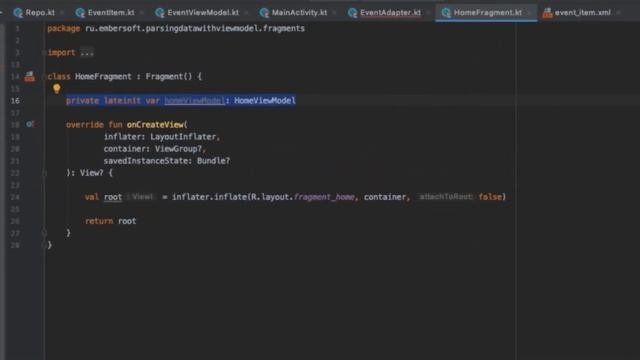Screen dimensions: 640x360
Task: Click the Kotlin icon on Repo.kt tab
Action: coord(18,13)
